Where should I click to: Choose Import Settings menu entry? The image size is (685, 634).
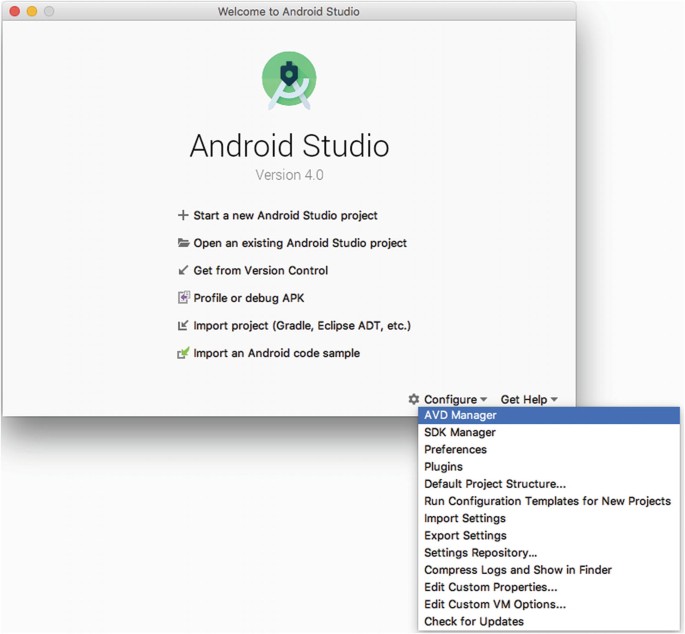pyautogui.click(x=549, y=518)
